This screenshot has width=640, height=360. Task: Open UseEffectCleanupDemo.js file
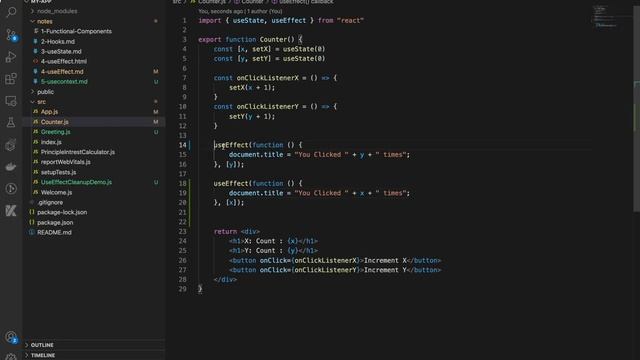(x=76, y=182)
